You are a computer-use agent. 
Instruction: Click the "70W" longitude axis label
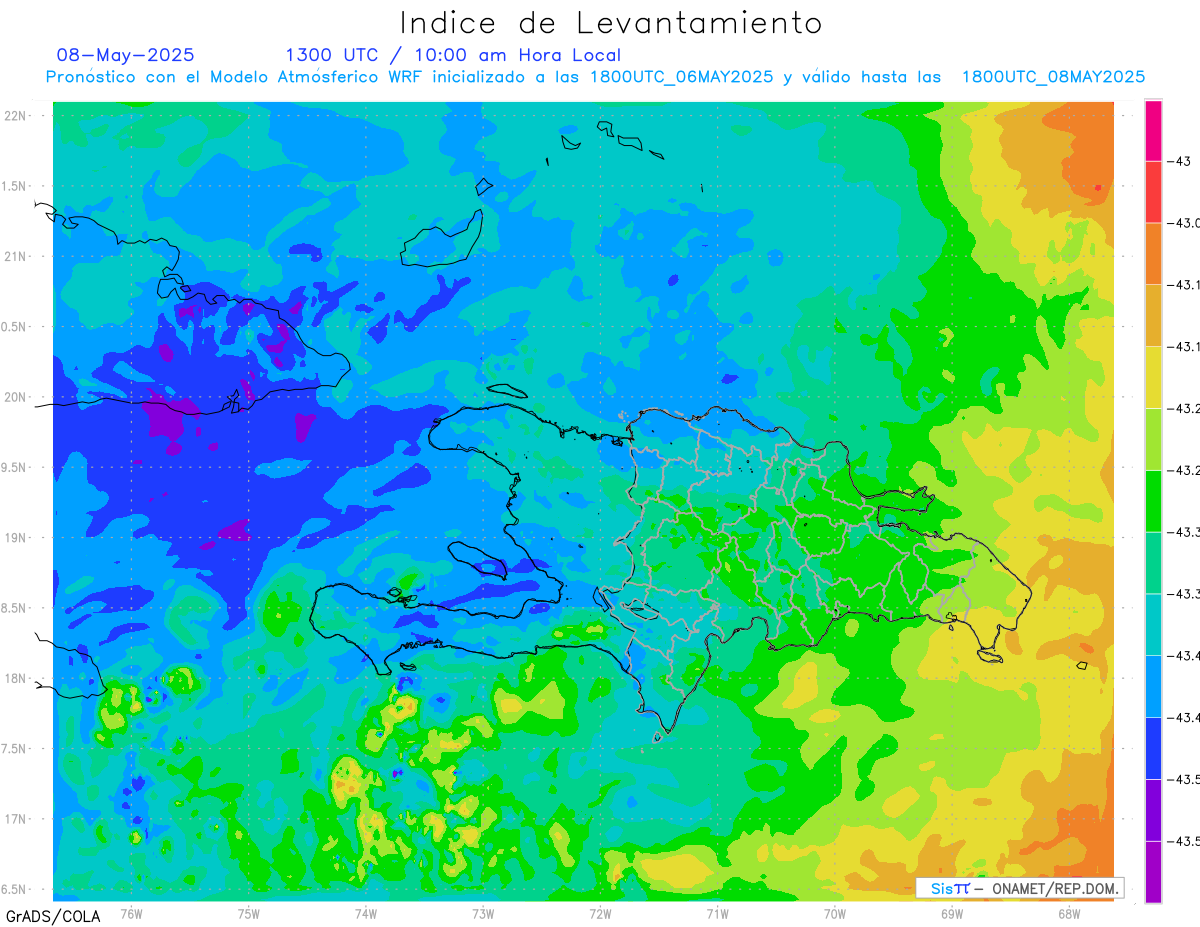[835, 913]
